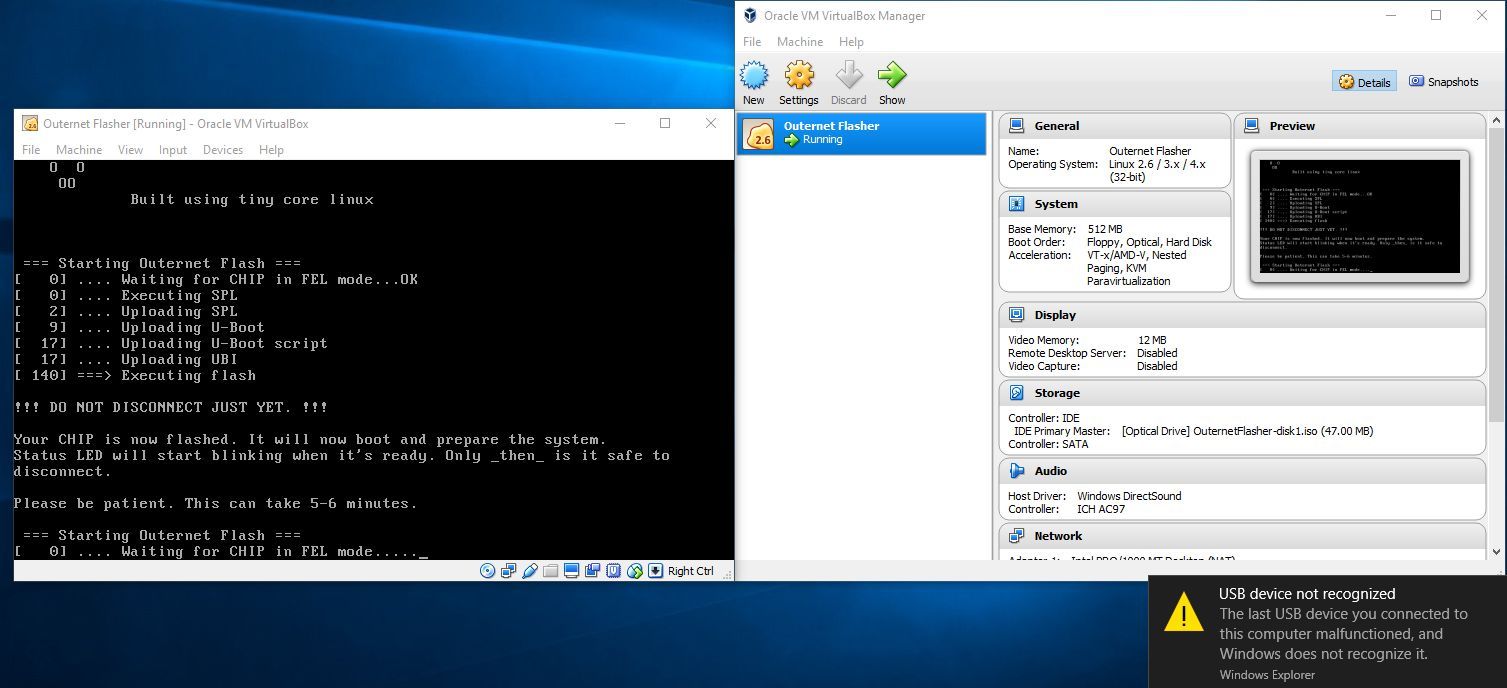Open the Machine menu in VirtualBox Manager
Viewport: 1507px width, 688px height.
[799, 42]
